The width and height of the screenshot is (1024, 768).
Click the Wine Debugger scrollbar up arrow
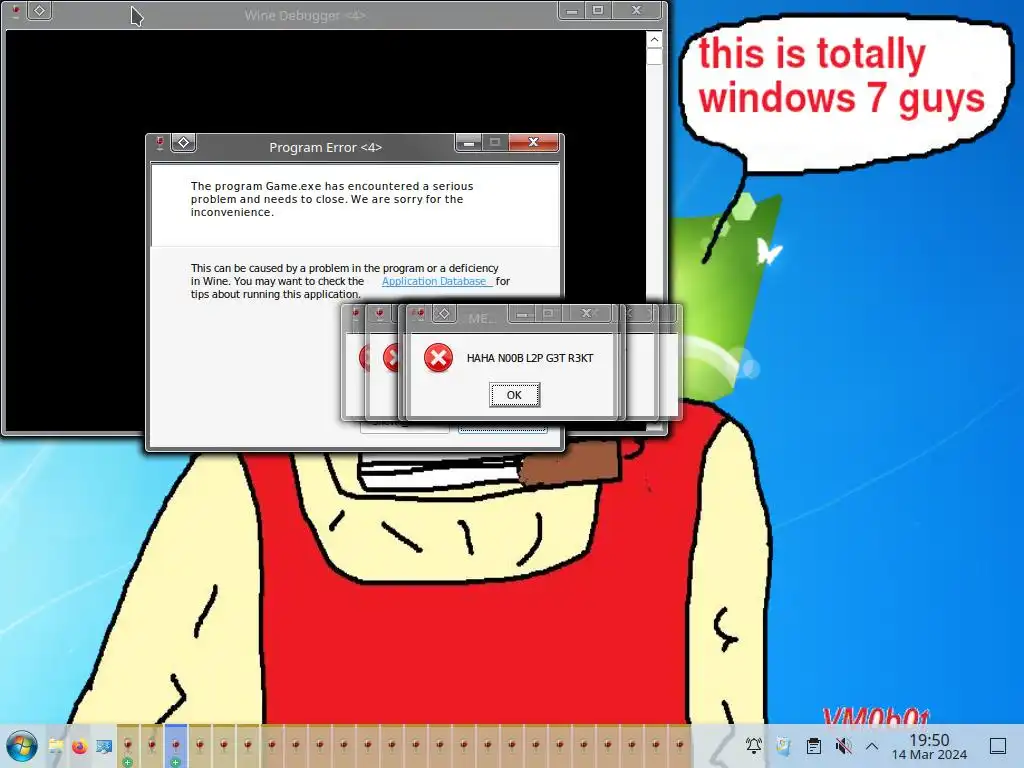(654, 40)
